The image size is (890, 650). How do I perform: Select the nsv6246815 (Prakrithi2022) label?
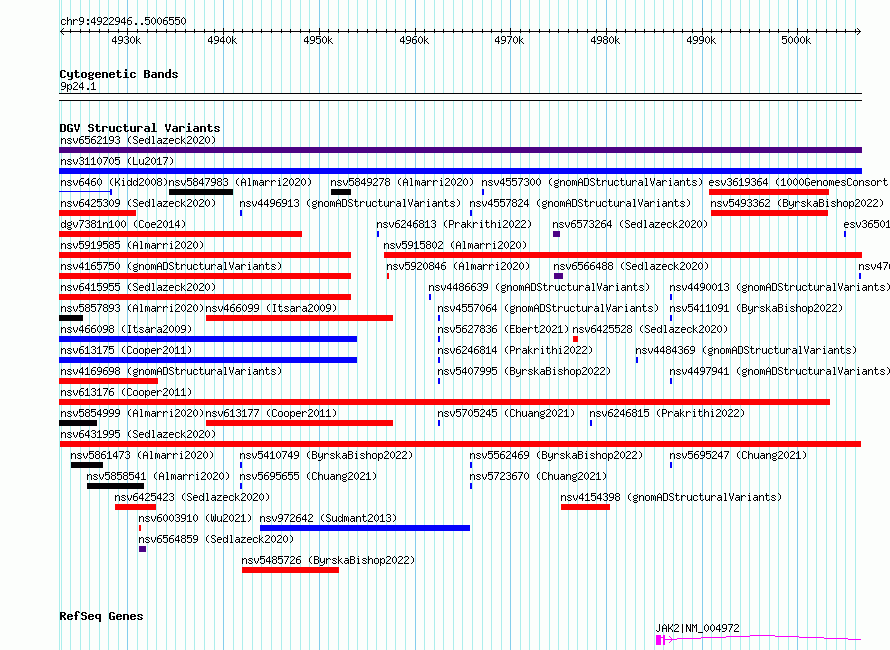coord(667,413)
